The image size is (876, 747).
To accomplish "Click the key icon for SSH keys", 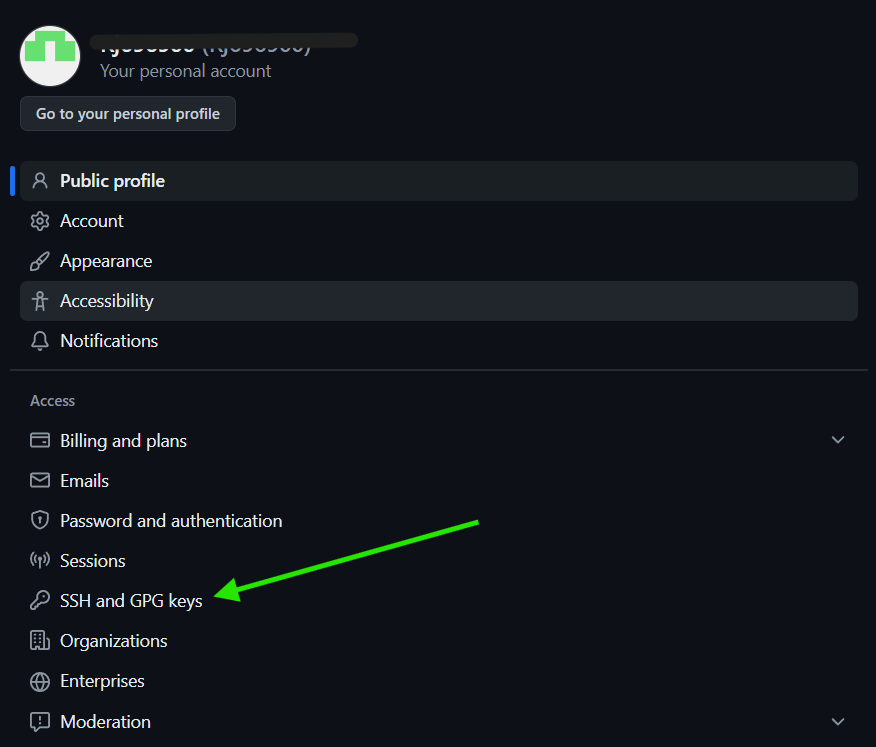I will 40,601.
